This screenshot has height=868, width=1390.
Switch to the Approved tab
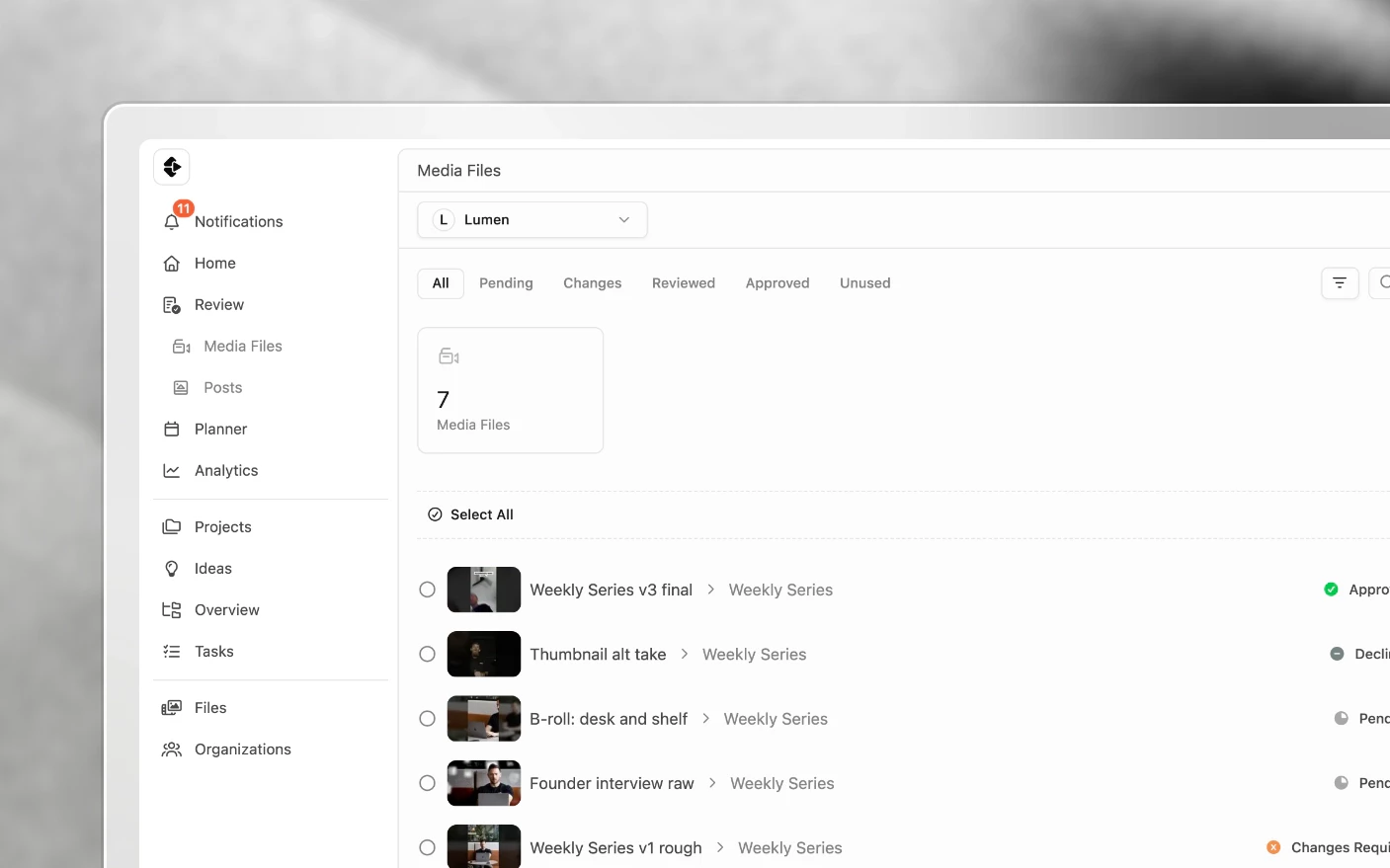tap(777, 283)
